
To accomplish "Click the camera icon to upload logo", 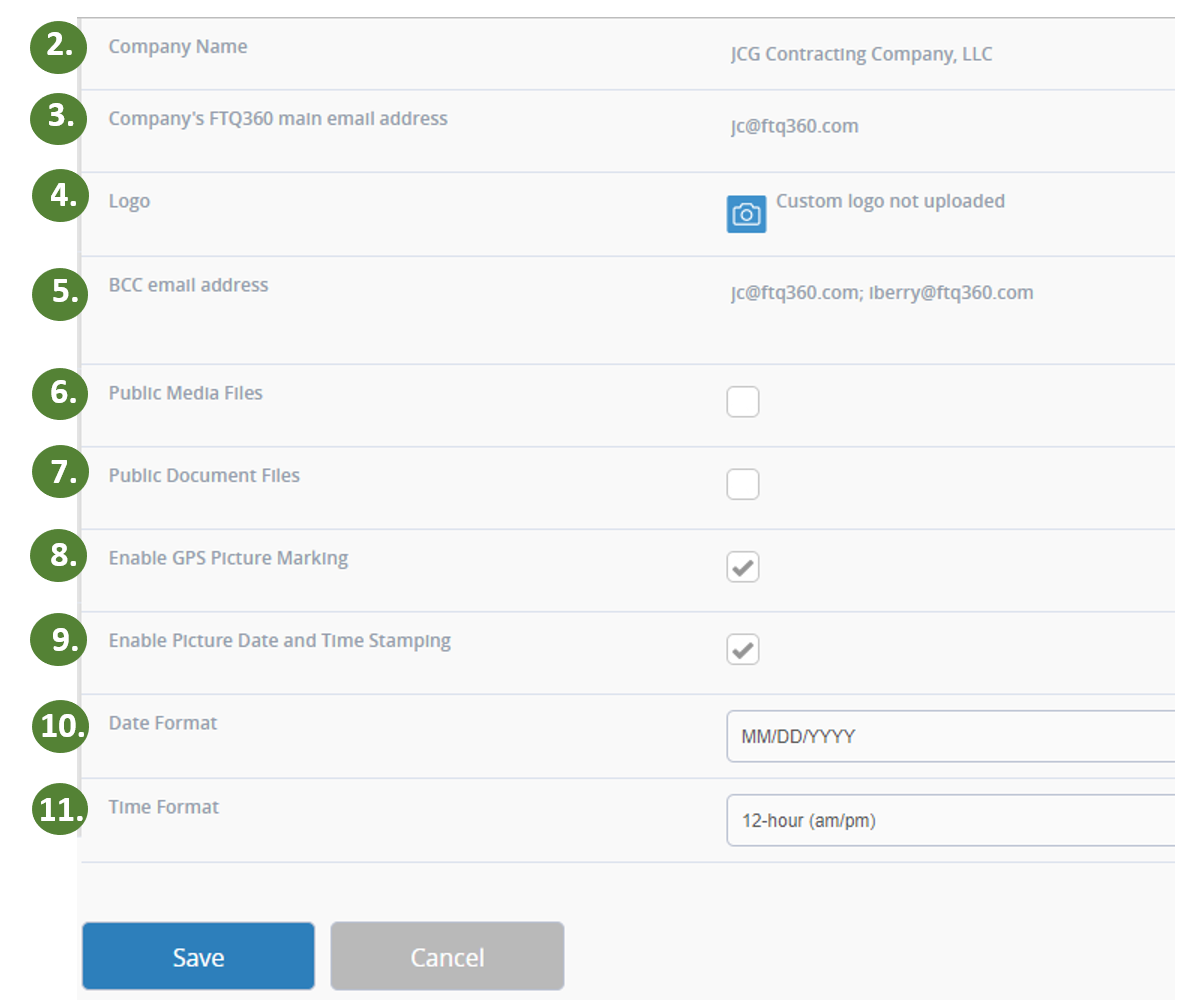I will pos(746,214).
